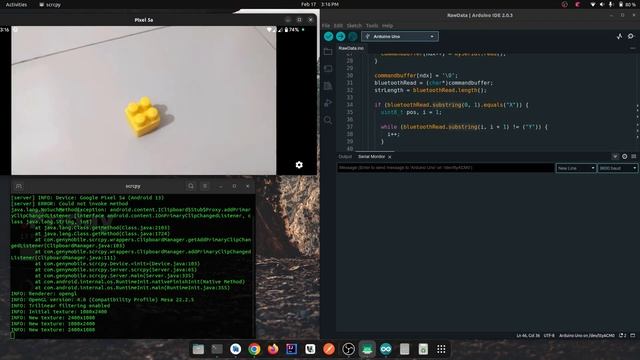The image size is (640, 360).
Task: Open the Files app from the dock
Action: click(198, 349)
